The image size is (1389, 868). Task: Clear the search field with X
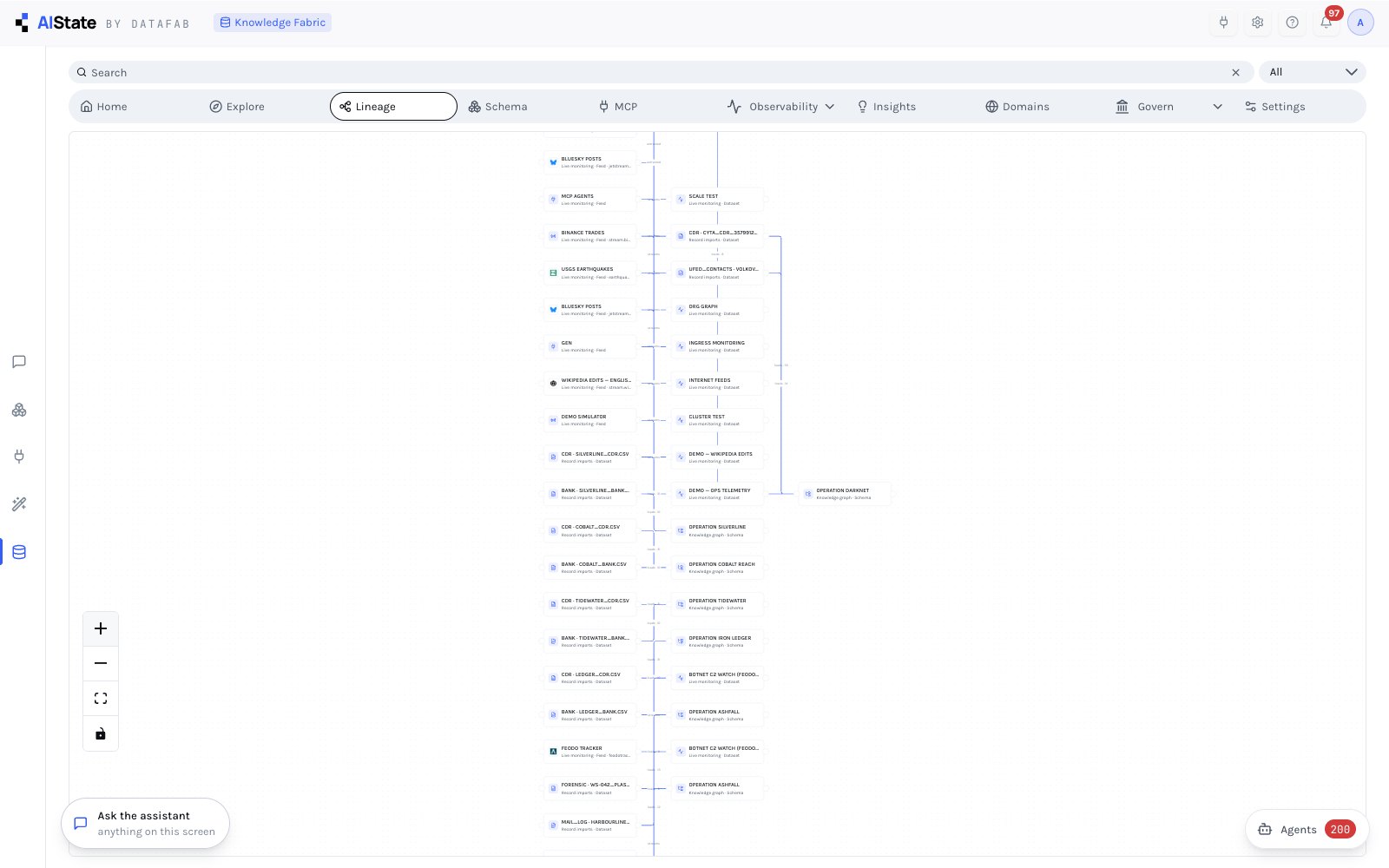[1235, 73]
